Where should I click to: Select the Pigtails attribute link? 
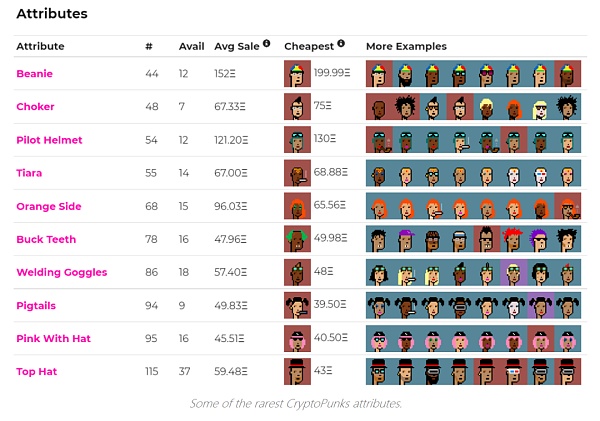click(36, 305)
